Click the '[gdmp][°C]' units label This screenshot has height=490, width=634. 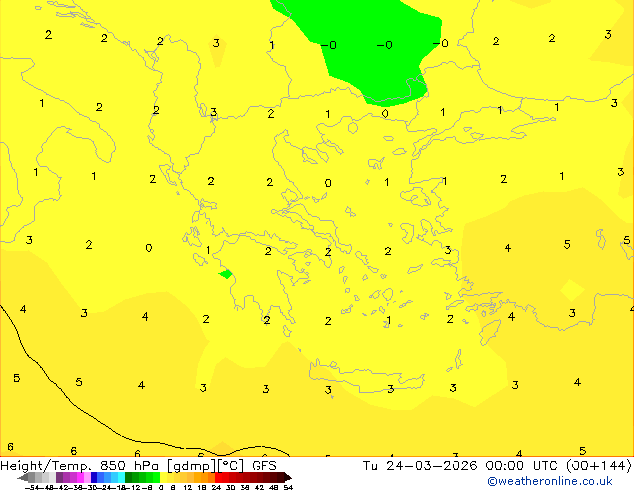click(x=205, y=466)
